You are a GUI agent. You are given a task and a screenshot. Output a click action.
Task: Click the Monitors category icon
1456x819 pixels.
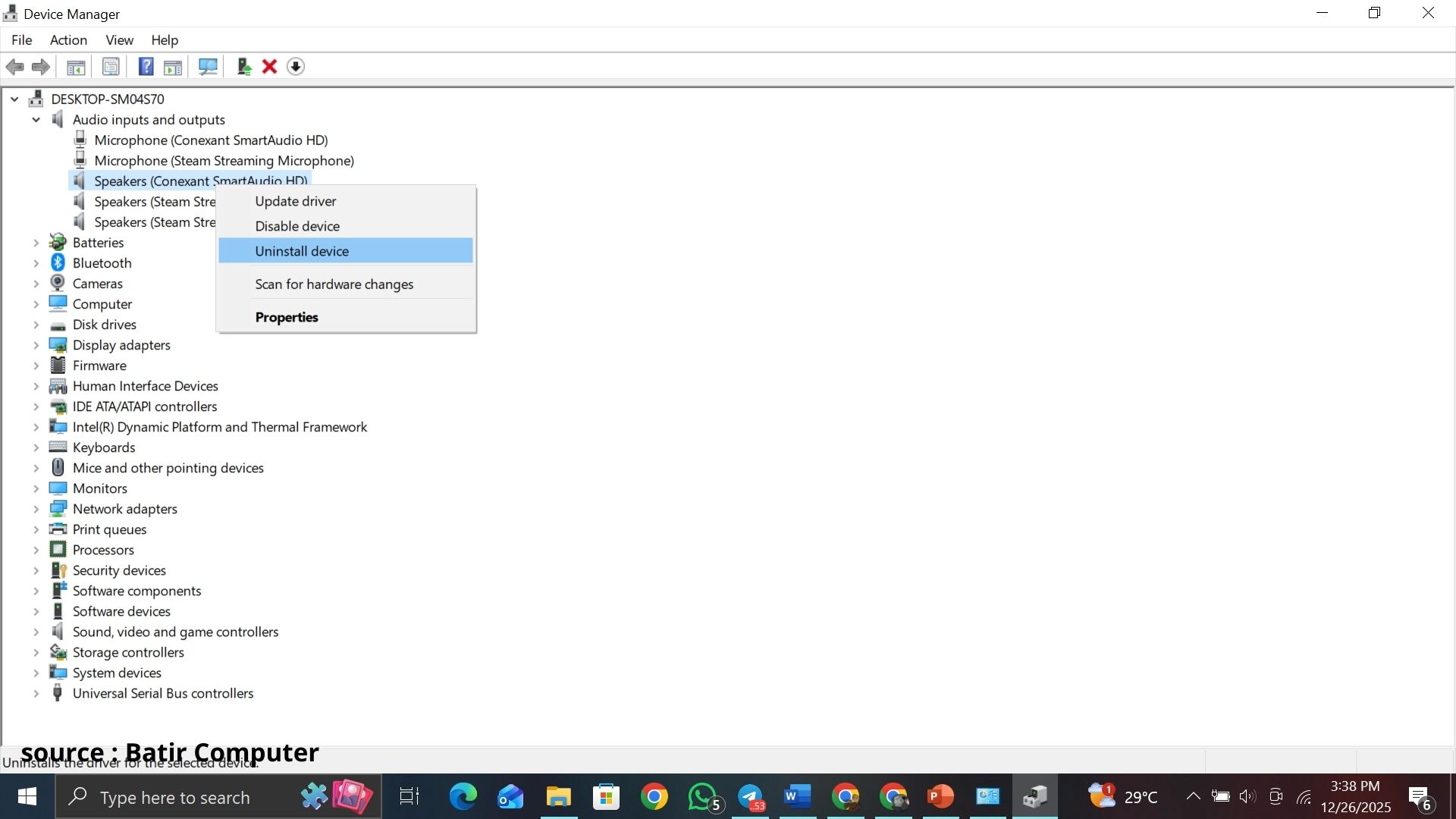[x=58, y=488]
